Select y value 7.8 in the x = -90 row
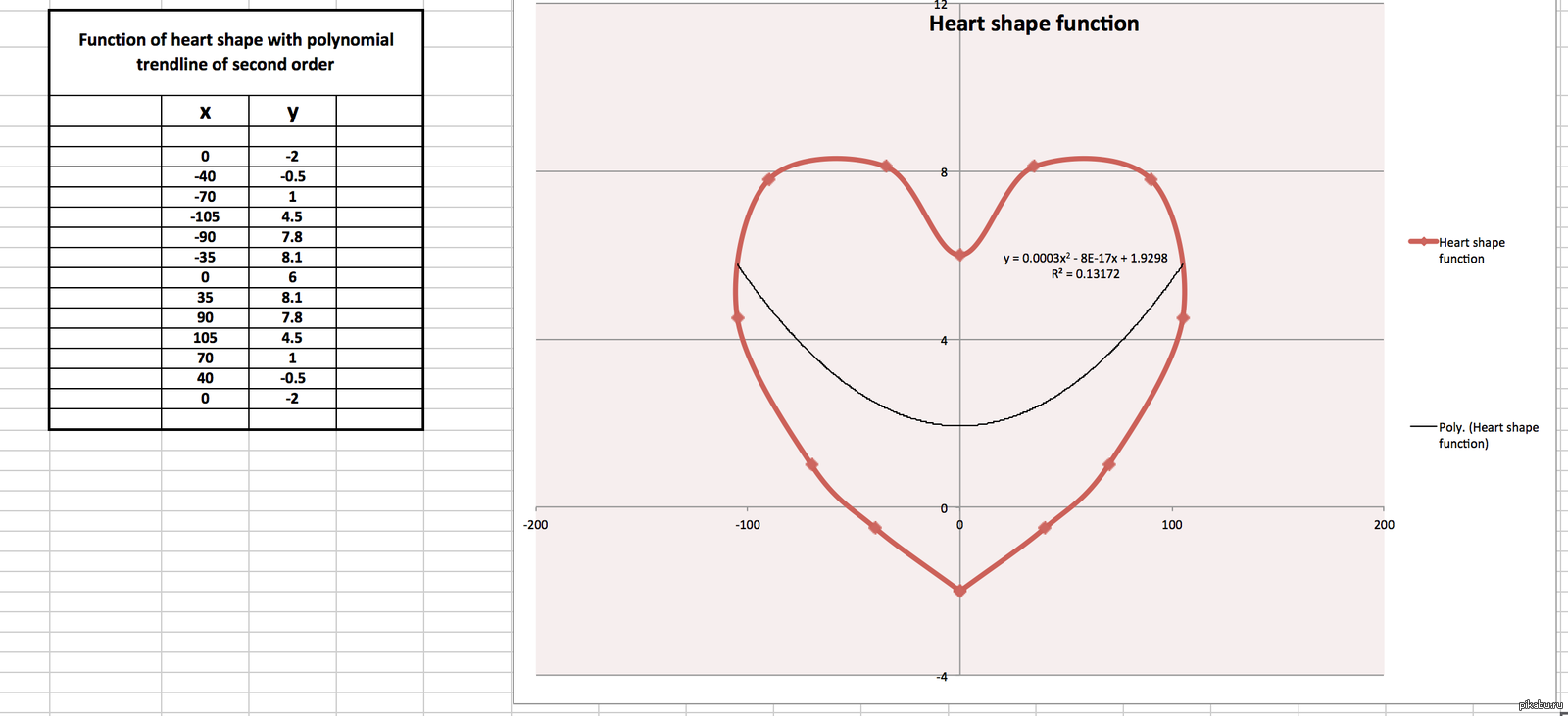The width and height of the screenshot is (1568, 716). click(292, 237)
